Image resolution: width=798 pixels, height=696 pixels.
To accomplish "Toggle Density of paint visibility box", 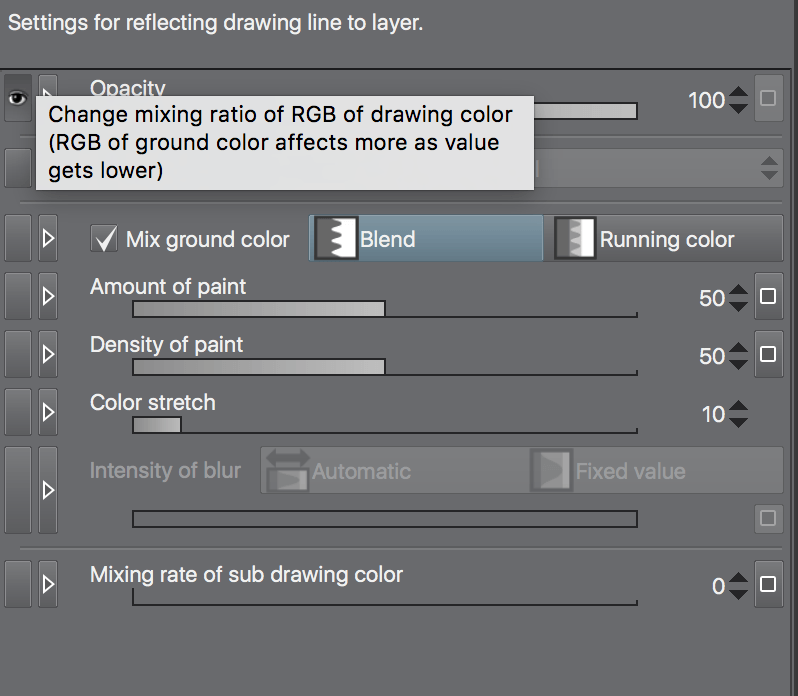I will point(18,355).
